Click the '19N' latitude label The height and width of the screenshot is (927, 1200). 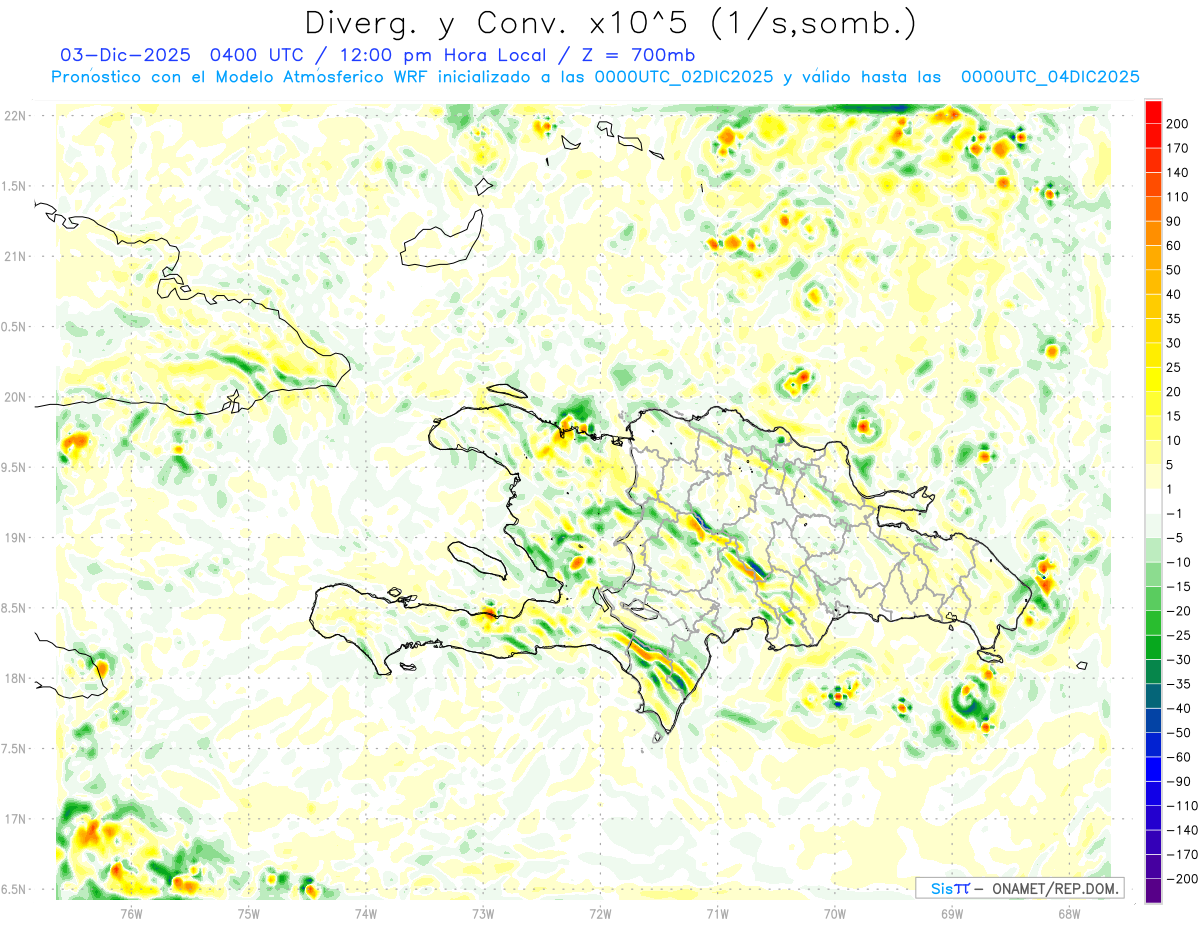(x=15, y=538)
